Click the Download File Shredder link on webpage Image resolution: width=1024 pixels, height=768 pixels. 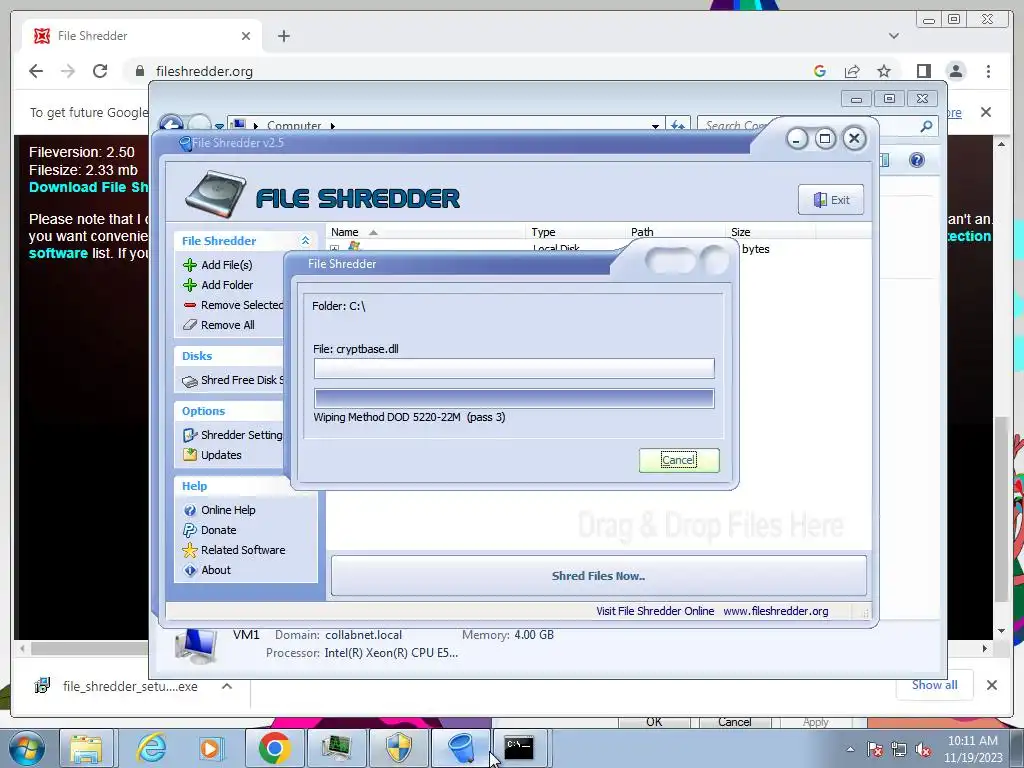pos(89,187)
